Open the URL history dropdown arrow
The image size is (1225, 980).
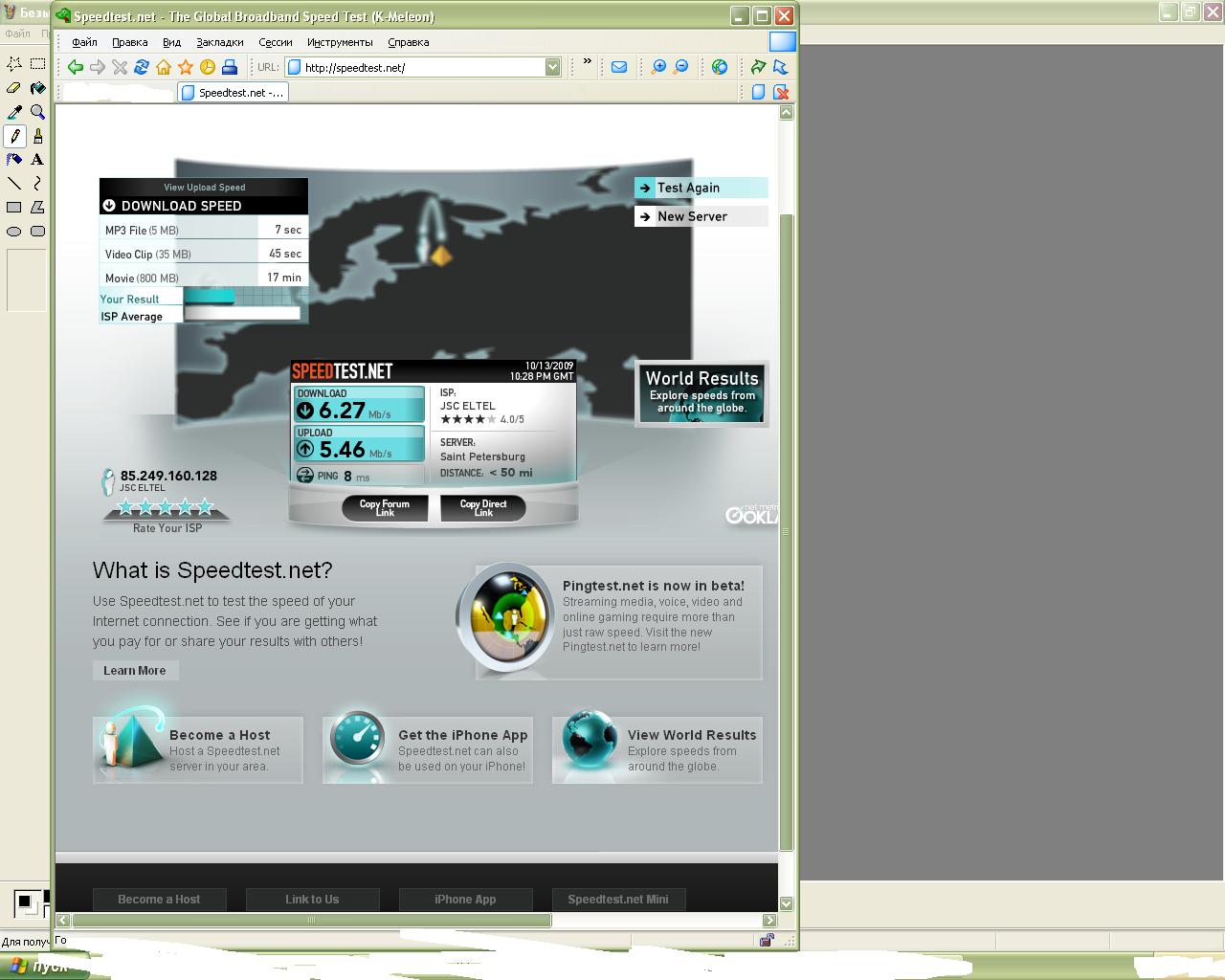[552, 67]
